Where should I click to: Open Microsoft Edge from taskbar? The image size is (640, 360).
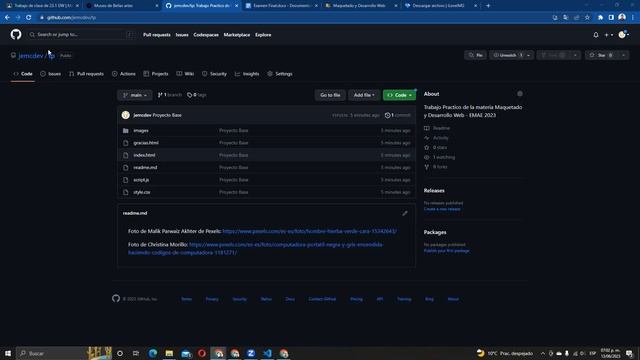pyautogui.click(x=153, y=353)
